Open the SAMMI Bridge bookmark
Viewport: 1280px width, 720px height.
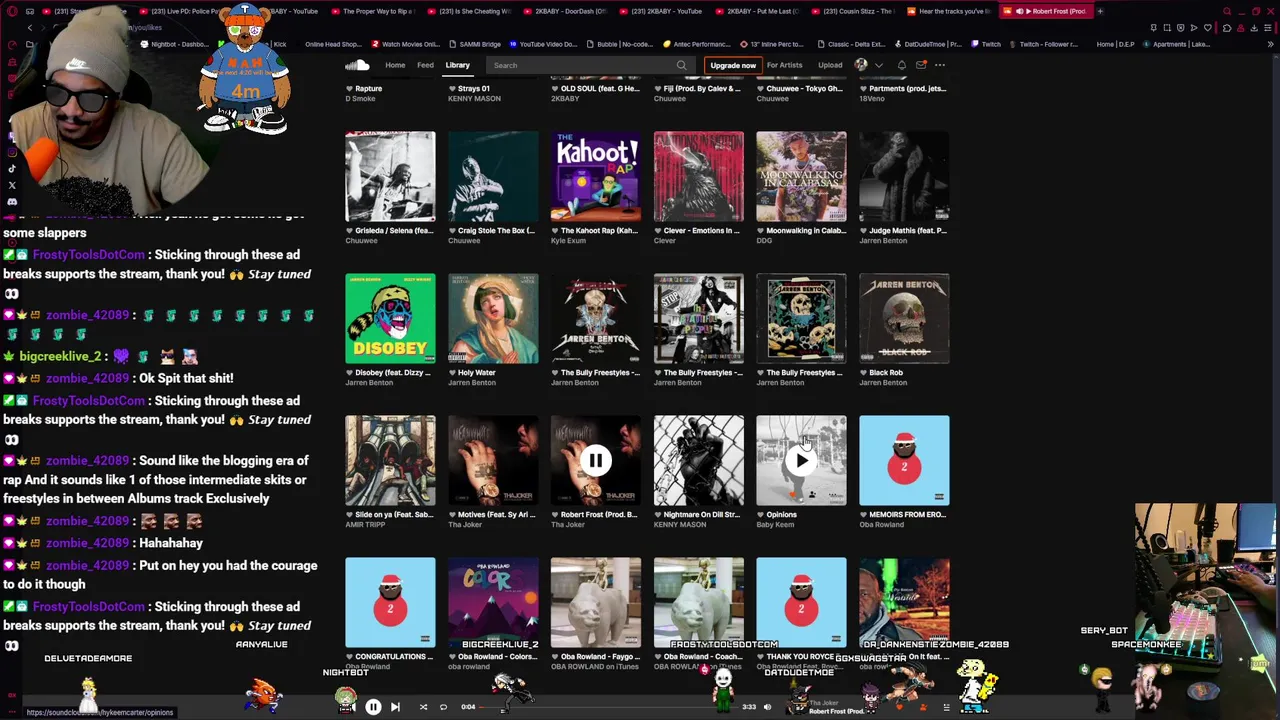[x=474, y=44]
